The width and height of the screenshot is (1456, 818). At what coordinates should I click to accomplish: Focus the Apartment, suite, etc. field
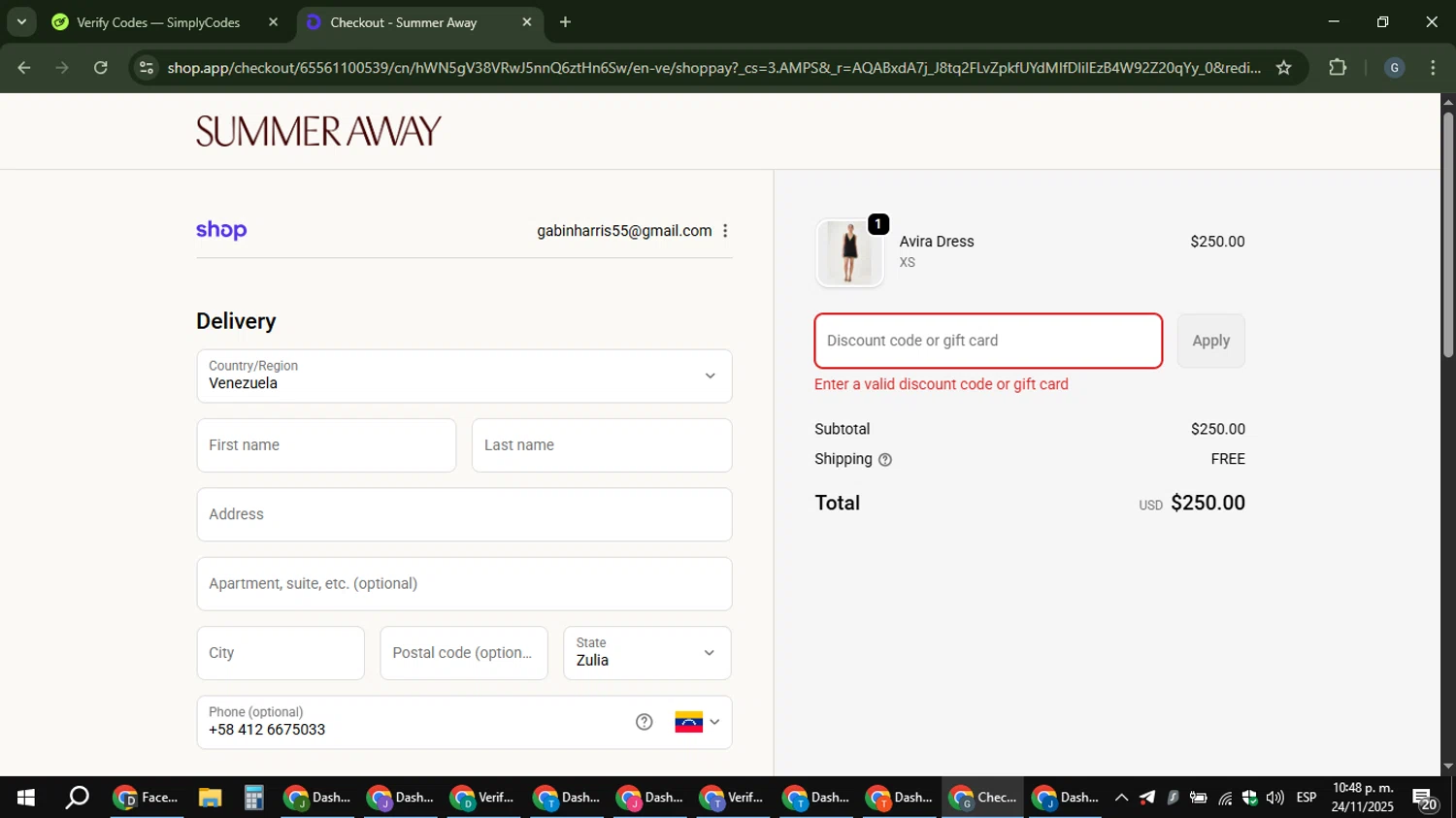pos(464,584)
